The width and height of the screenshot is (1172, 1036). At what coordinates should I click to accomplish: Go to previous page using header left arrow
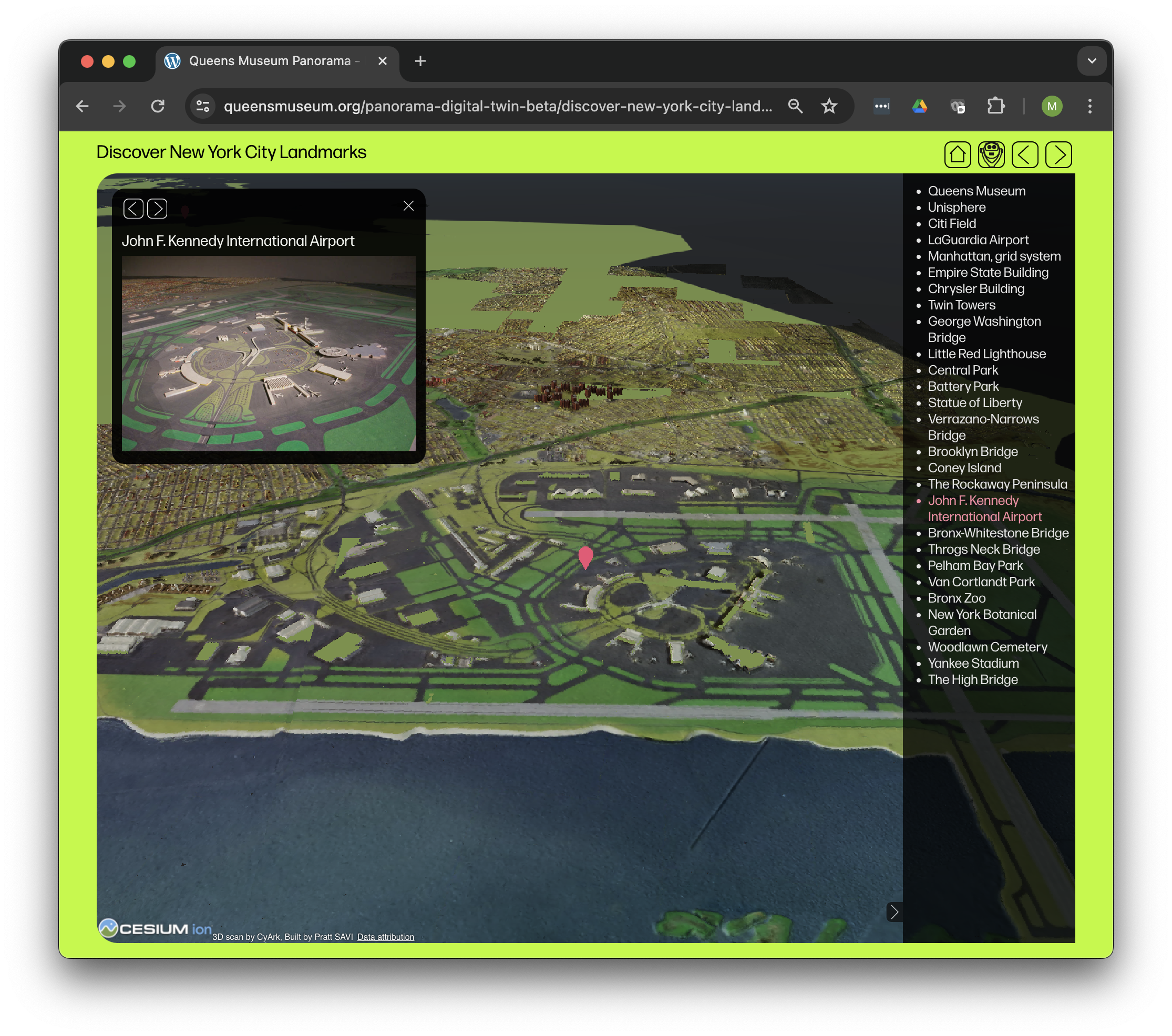pos(1025,154)
